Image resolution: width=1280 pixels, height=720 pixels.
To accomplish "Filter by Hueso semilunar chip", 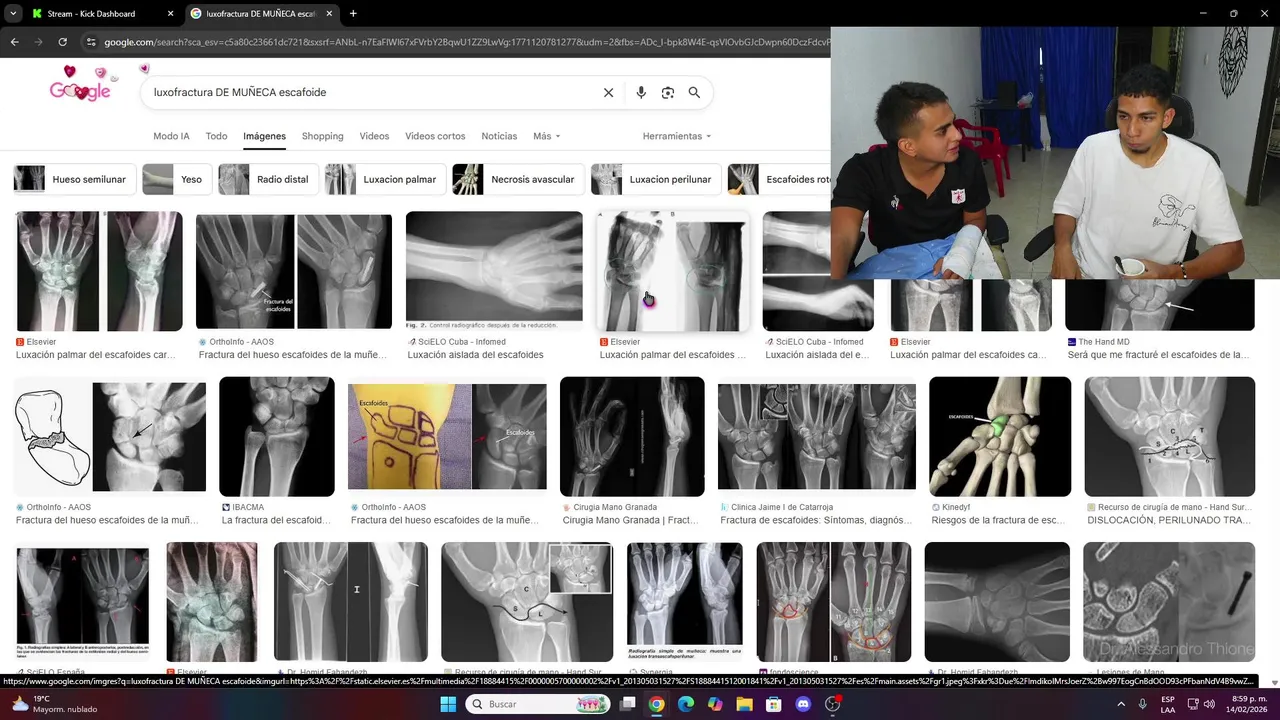I will coord(74,179).
